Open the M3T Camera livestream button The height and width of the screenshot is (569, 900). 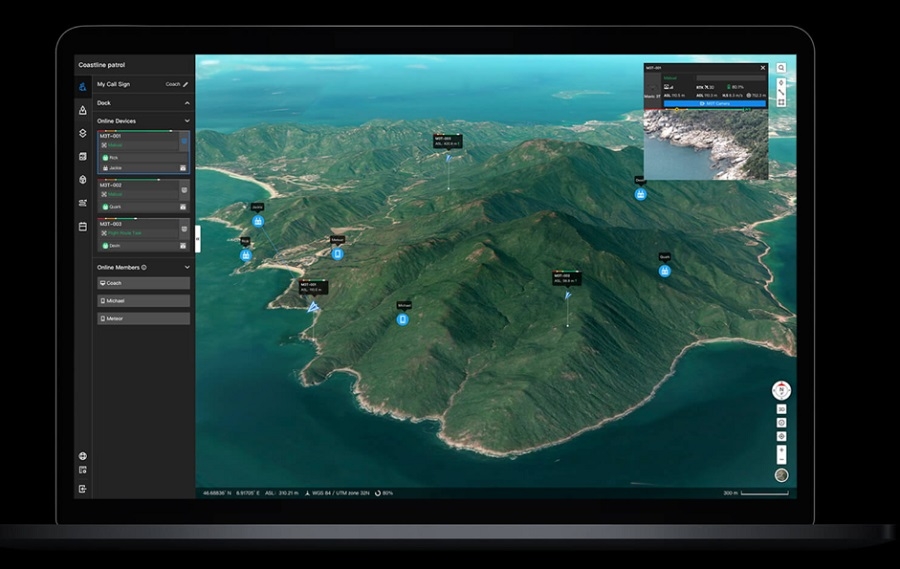pyautogui.click(x=715, y=103)
